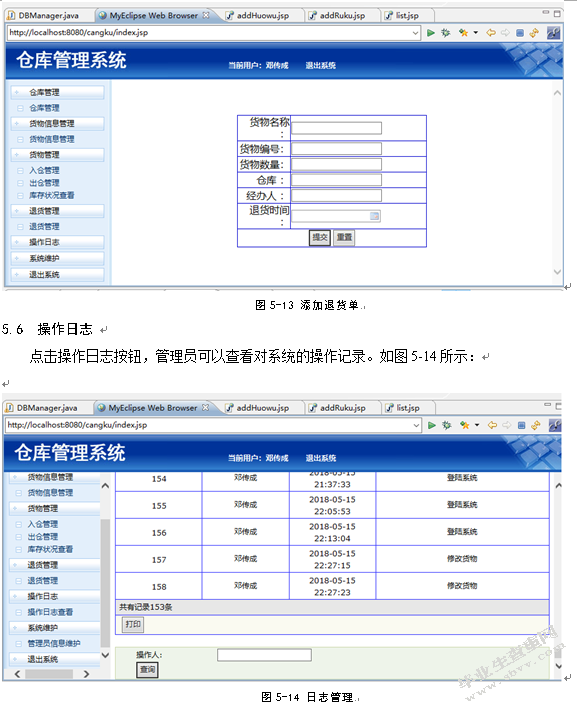Click the 经办人 input field
The height and width of the screenshot is (707, 577).
coord(336,195)
